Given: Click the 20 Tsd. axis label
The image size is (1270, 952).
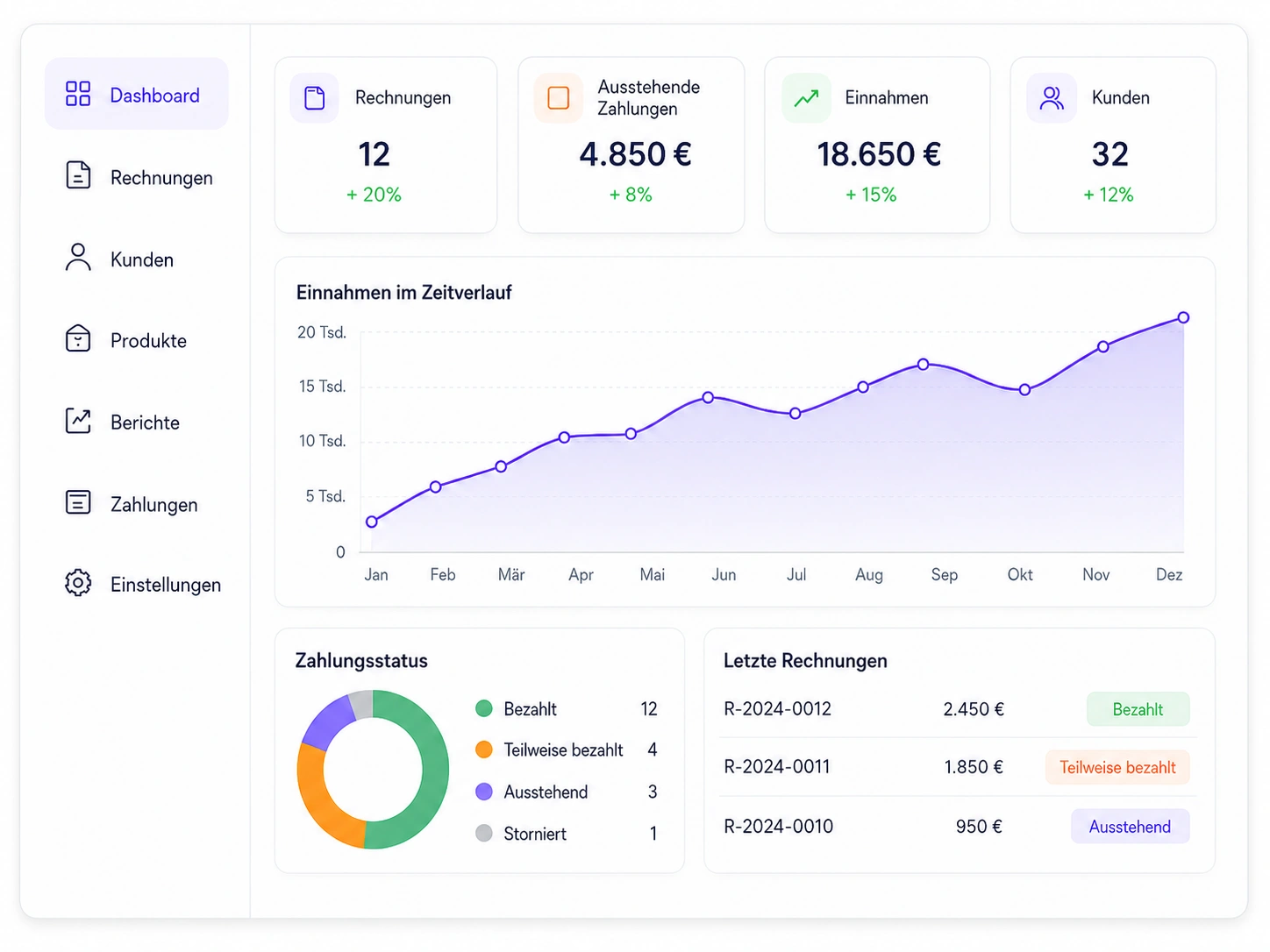Looking at the screenshot, I should [x=322, y=332].
